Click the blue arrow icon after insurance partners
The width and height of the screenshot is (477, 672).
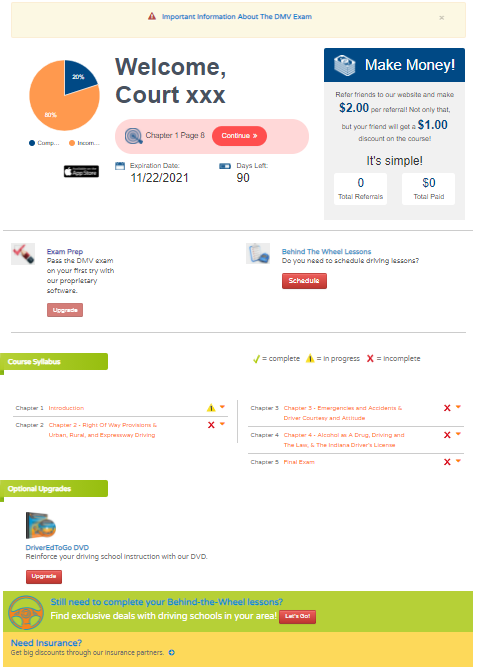pos(171,653)
